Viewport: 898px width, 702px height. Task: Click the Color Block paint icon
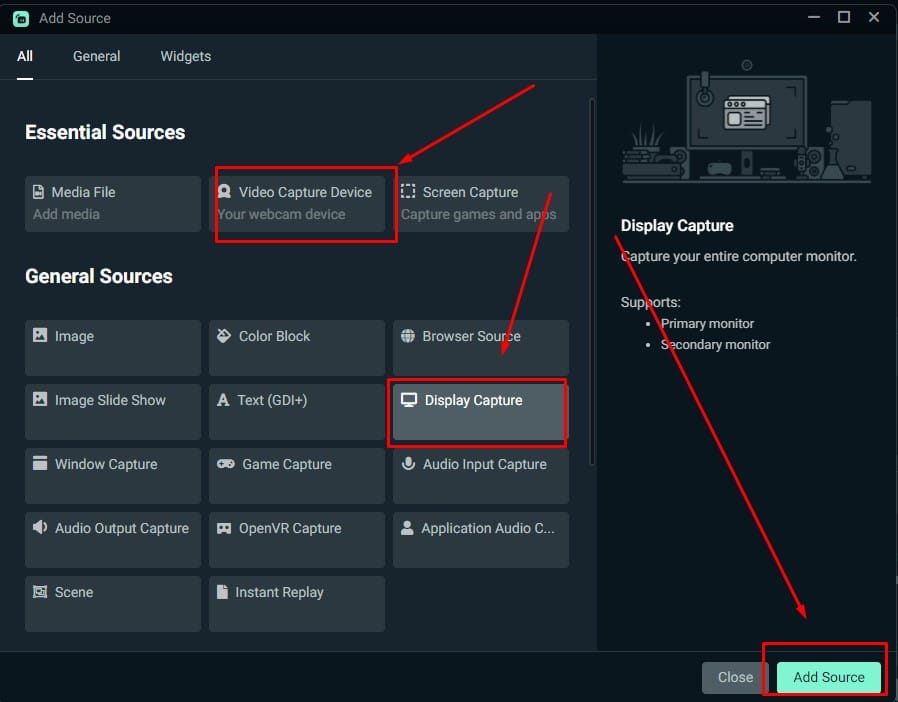point(224,336)
